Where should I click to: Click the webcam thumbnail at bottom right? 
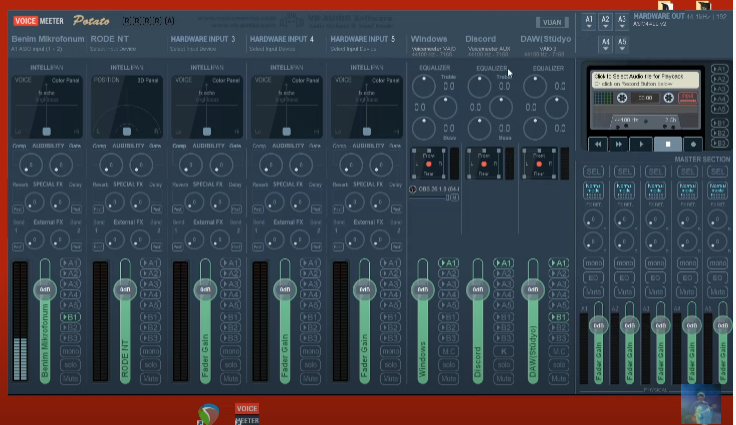point(701,404)
